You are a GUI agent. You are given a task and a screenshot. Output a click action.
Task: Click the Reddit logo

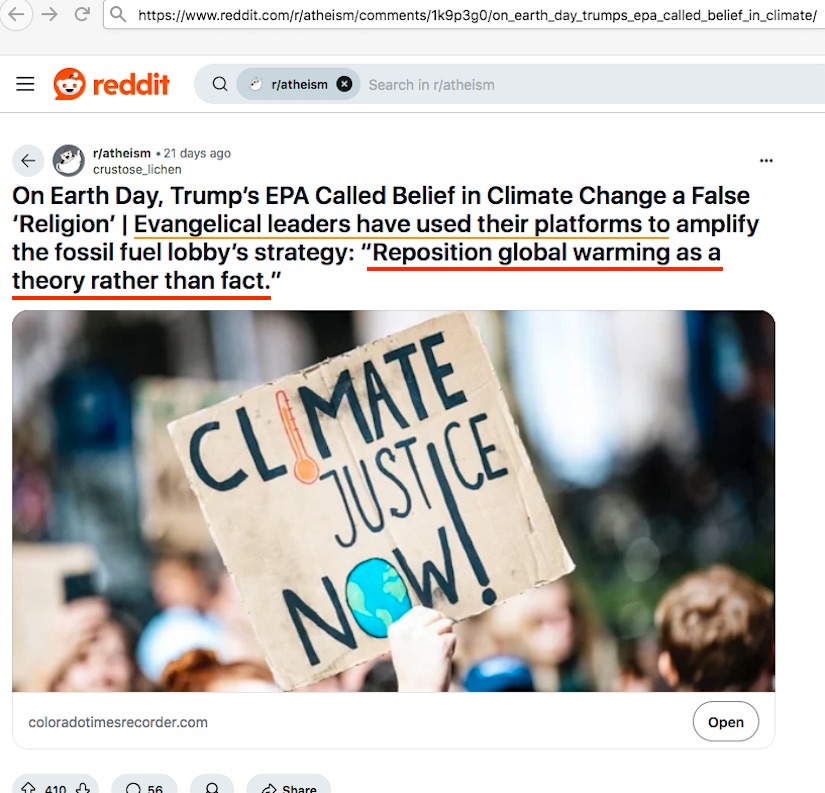click(x=112, y=84)
